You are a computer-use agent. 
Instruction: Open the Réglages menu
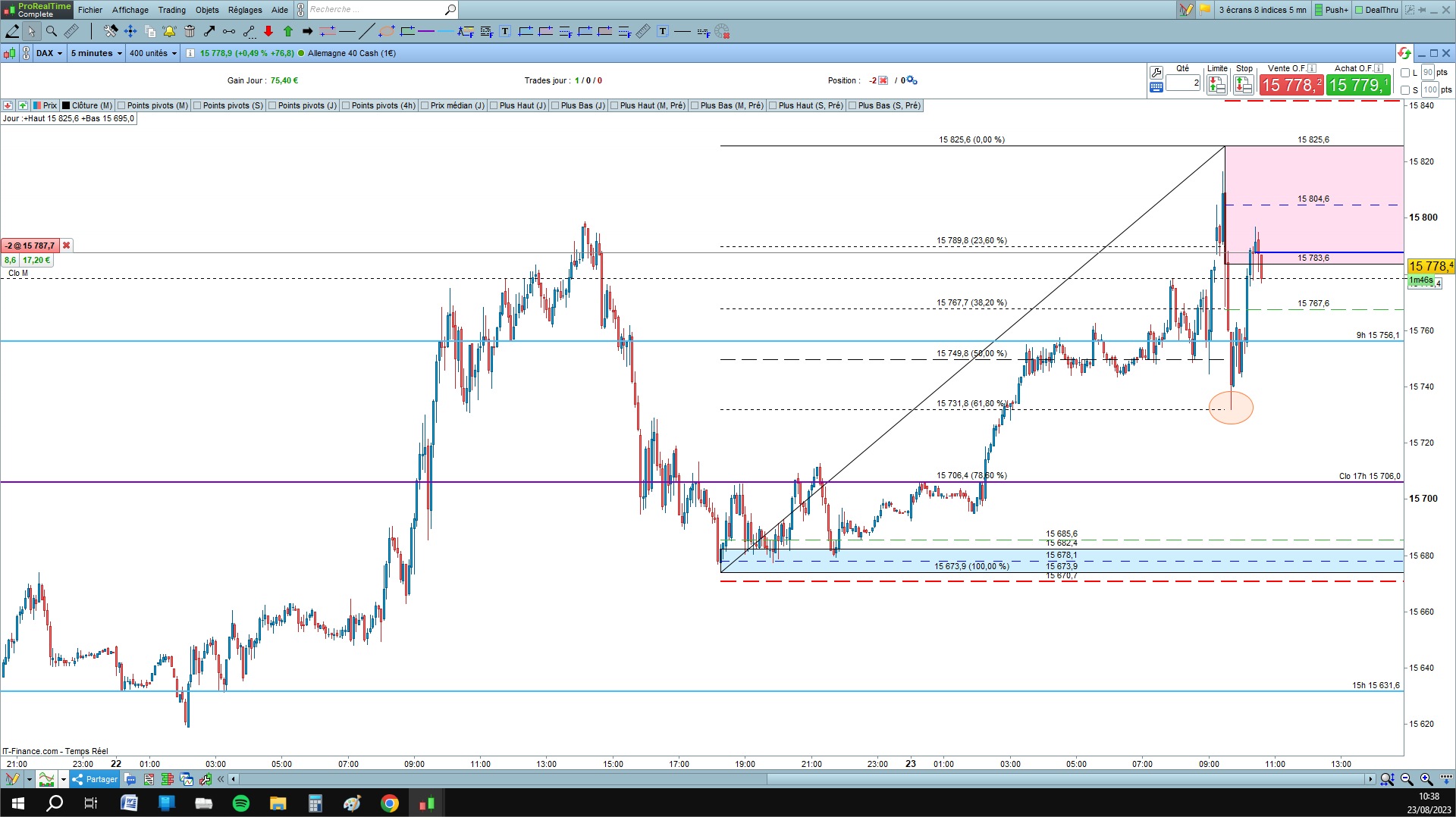245,10
